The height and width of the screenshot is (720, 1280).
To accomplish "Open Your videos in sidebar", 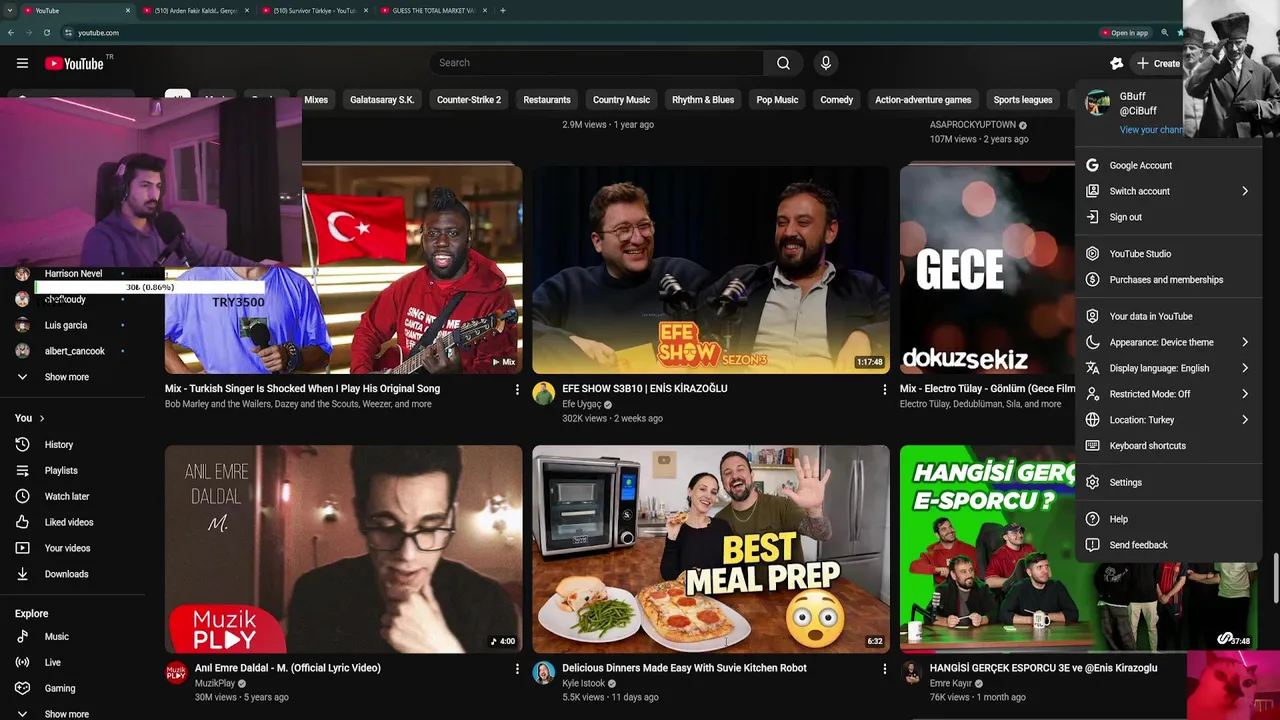I will (67, 549).
